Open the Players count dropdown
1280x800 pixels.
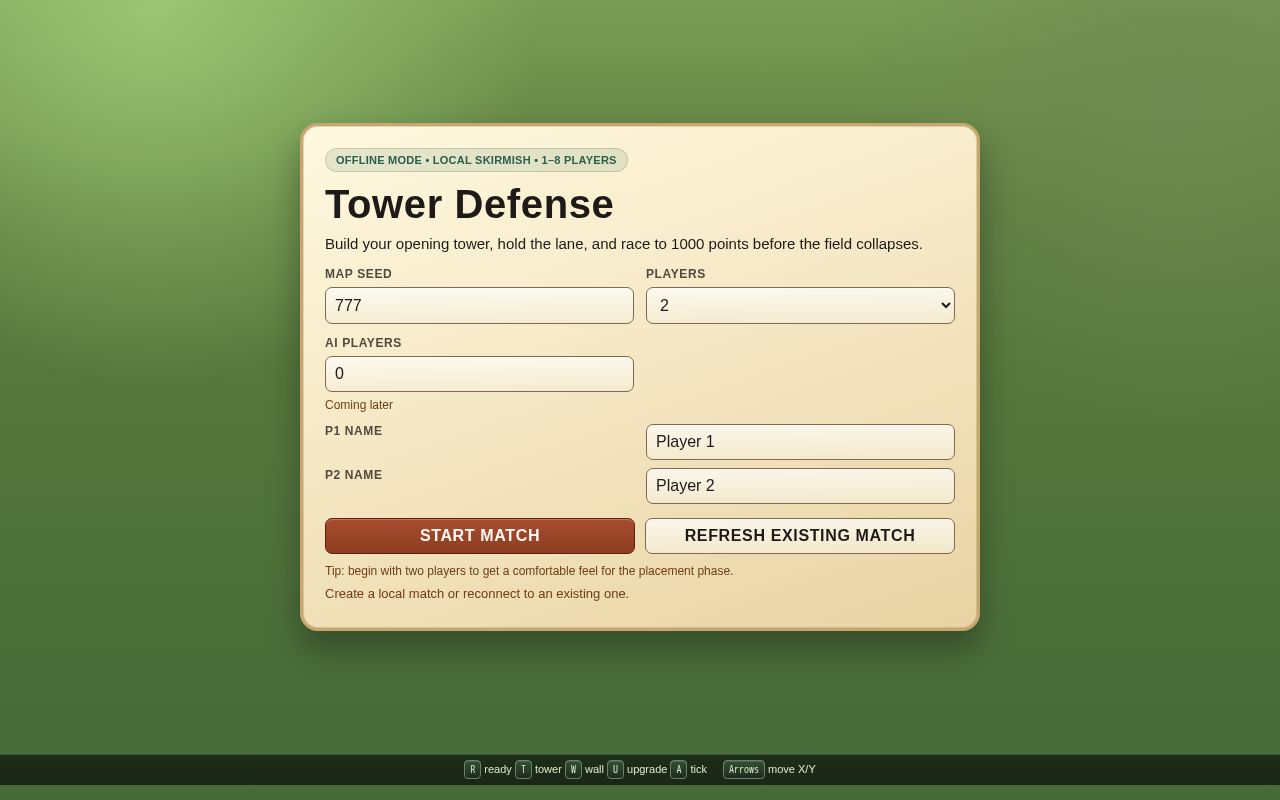coord(800,306)
